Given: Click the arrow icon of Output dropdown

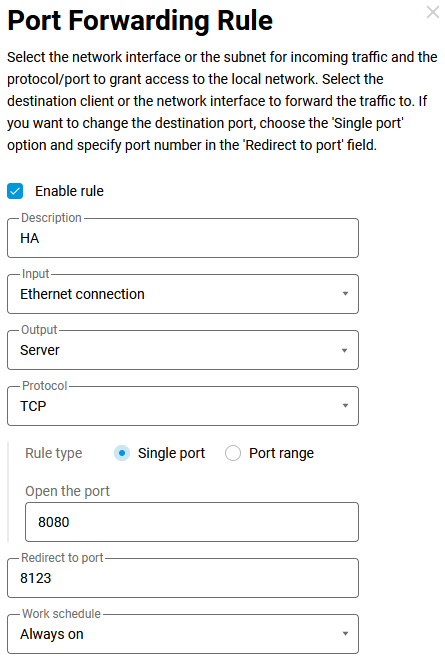Looking at the screenshot, I should [x=345, y=350].
